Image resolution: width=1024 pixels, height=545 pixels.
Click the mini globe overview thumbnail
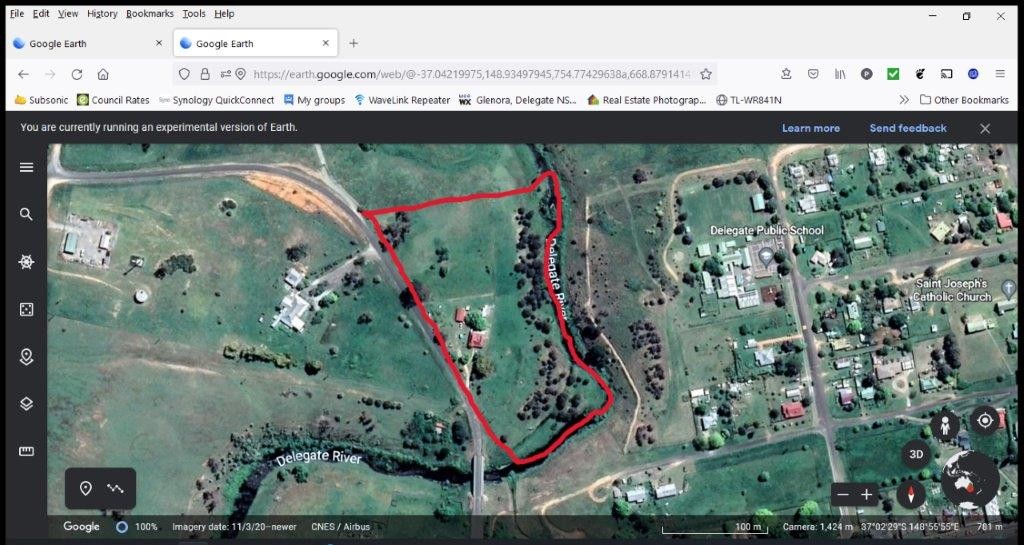(x=968, y=480)
